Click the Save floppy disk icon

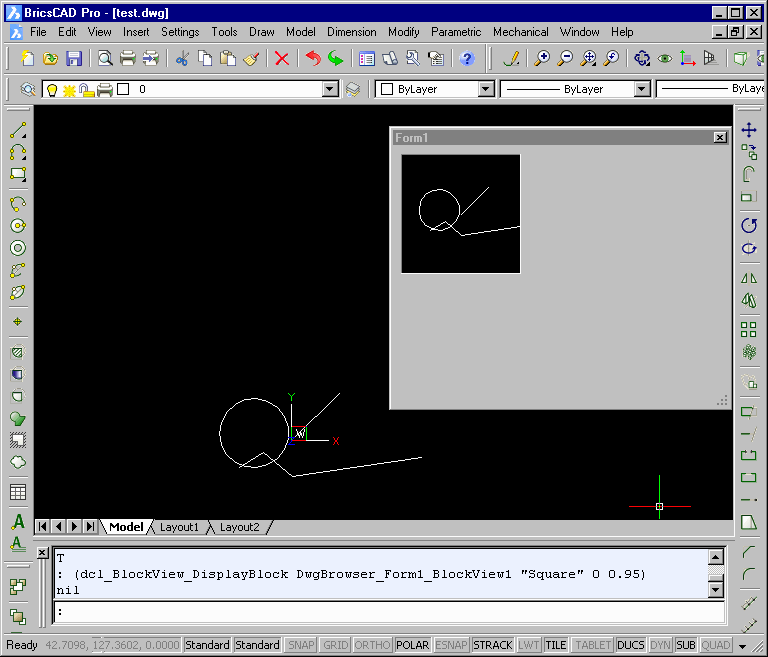74,59
